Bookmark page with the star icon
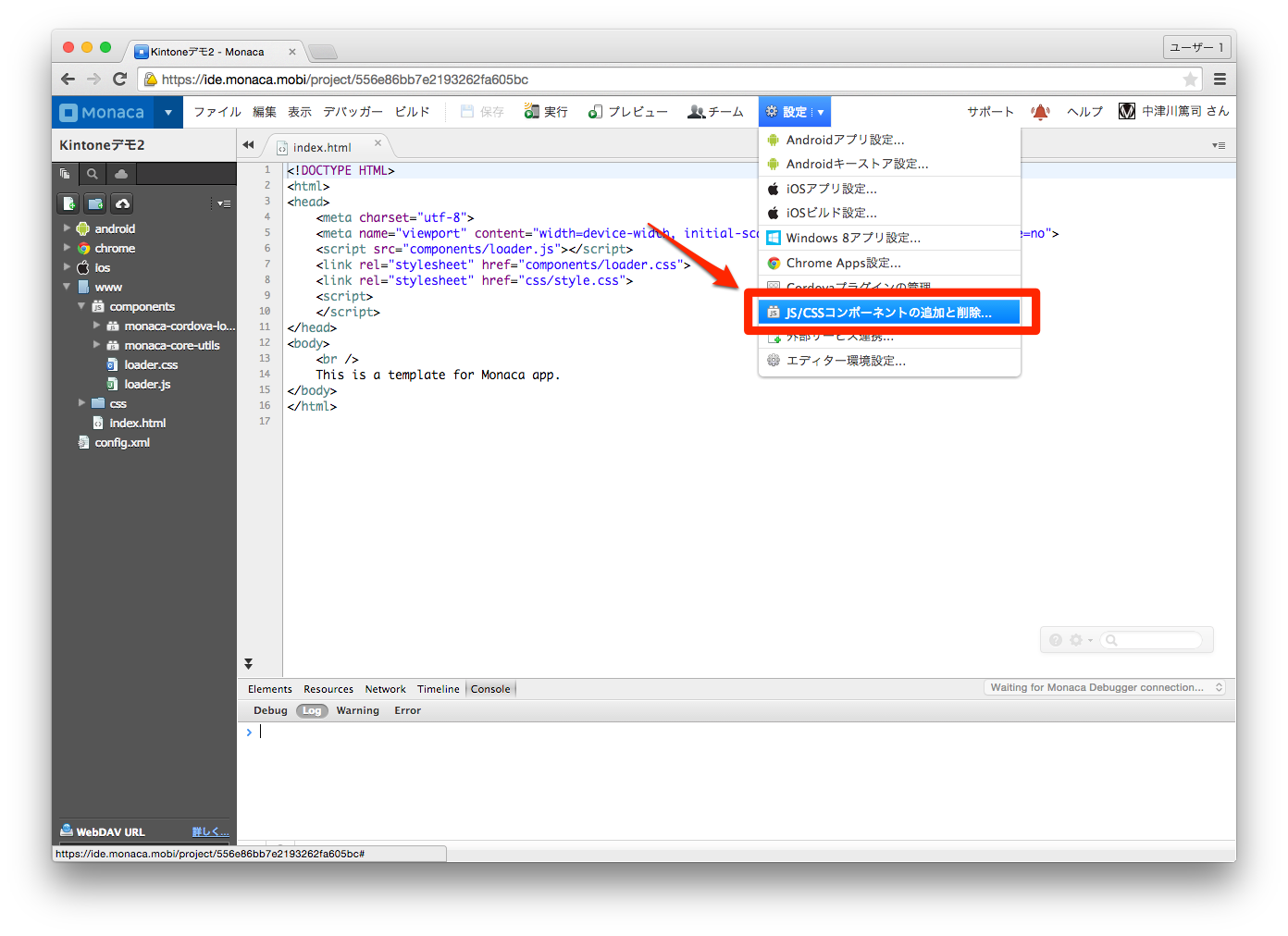Image resolution: width=1288 pixels, height=936 pixels. tap(1190, 80)
